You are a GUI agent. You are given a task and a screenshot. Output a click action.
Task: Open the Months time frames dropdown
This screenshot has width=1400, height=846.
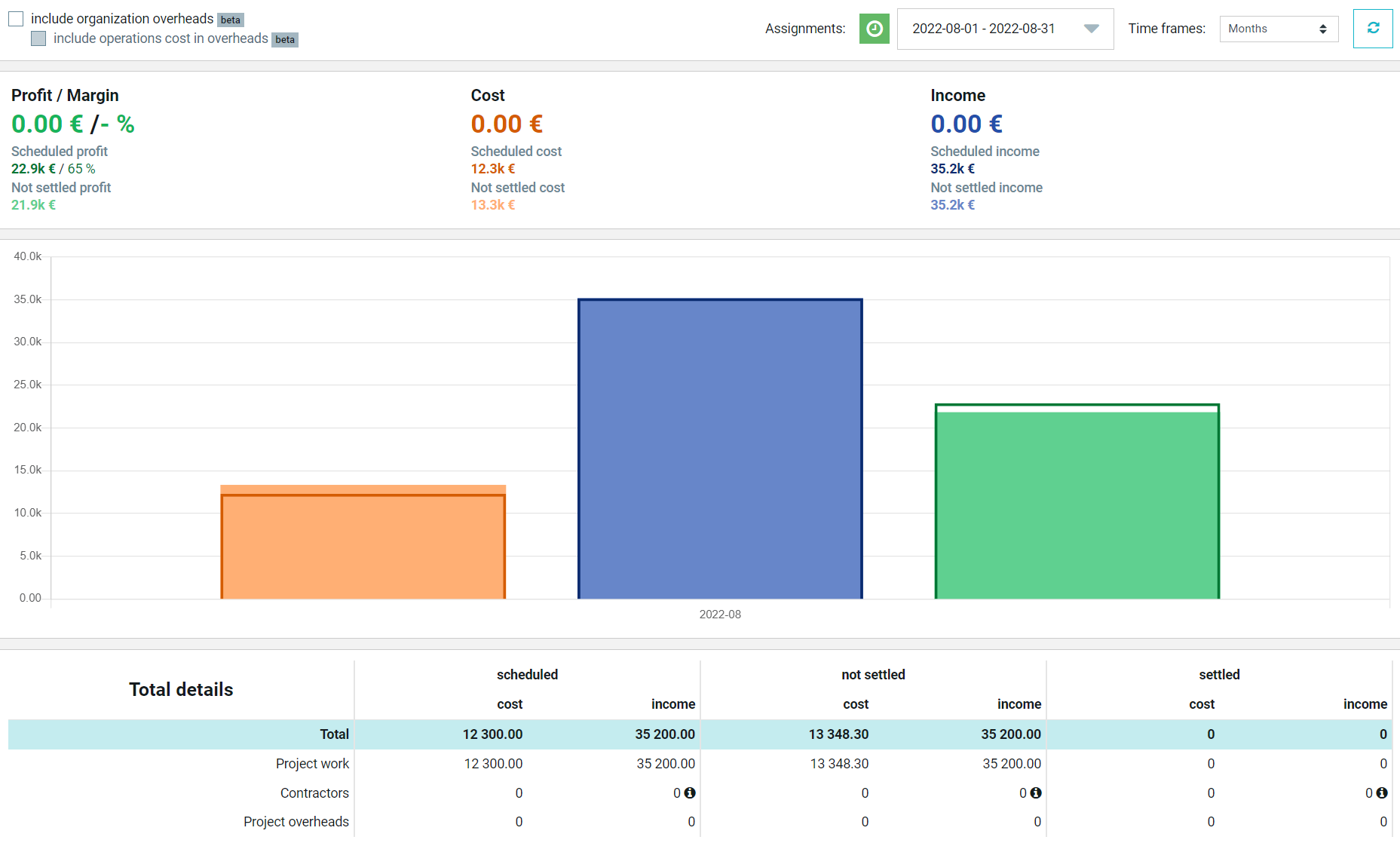(1279, 29)
